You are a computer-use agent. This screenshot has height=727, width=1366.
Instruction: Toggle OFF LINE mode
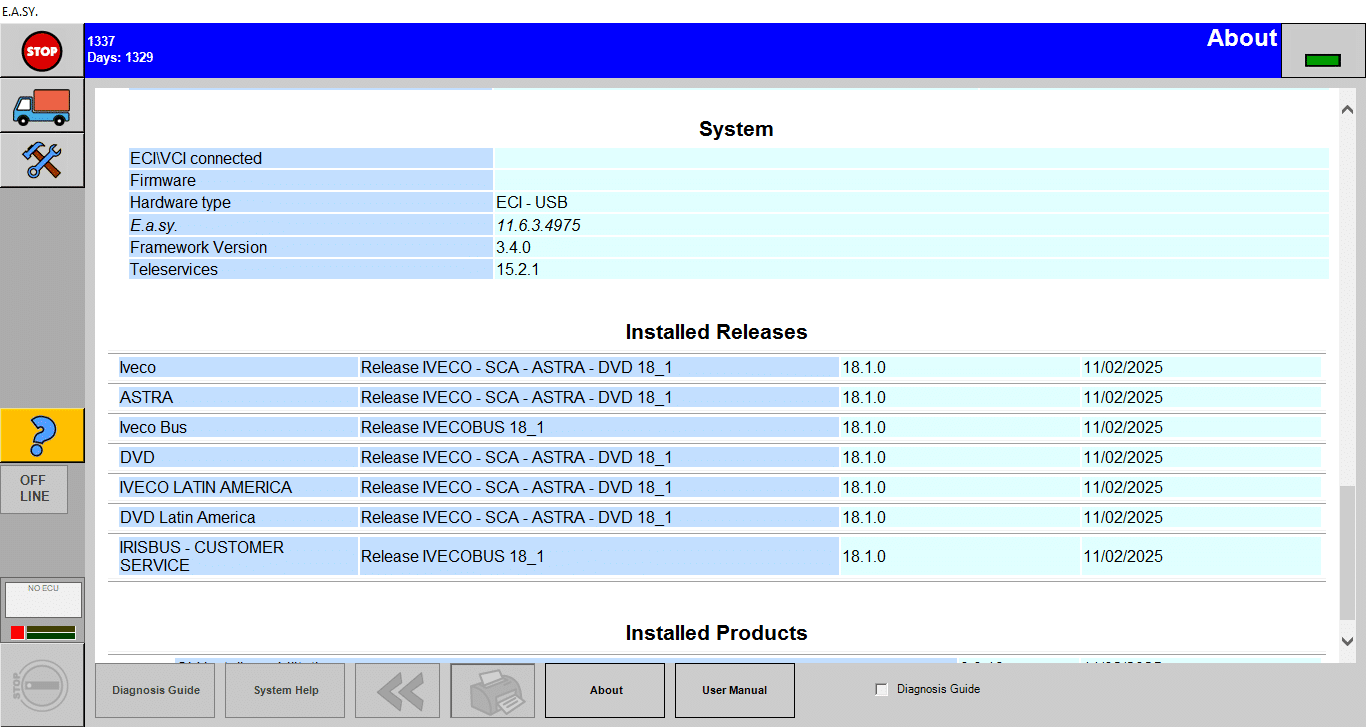click(33, 488)
